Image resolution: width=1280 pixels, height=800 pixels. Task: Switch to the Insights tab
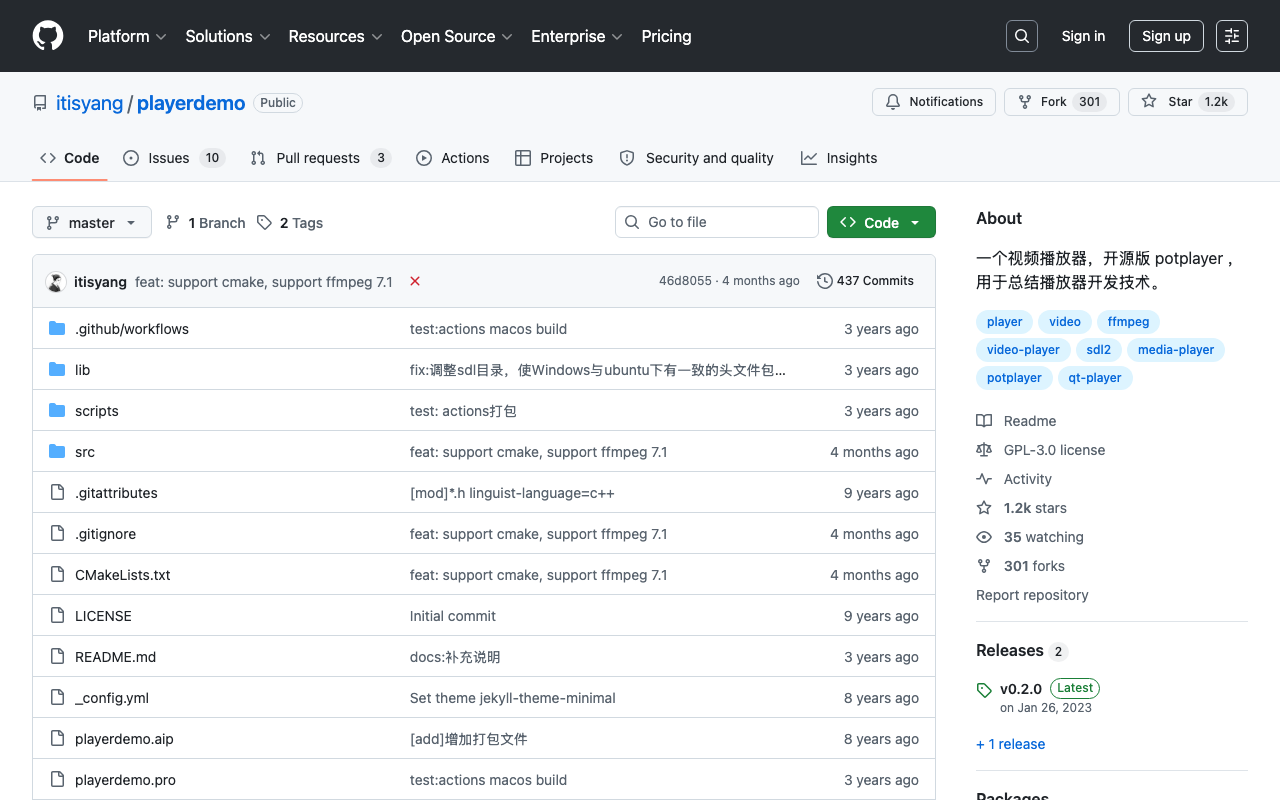tap(839, 158)
